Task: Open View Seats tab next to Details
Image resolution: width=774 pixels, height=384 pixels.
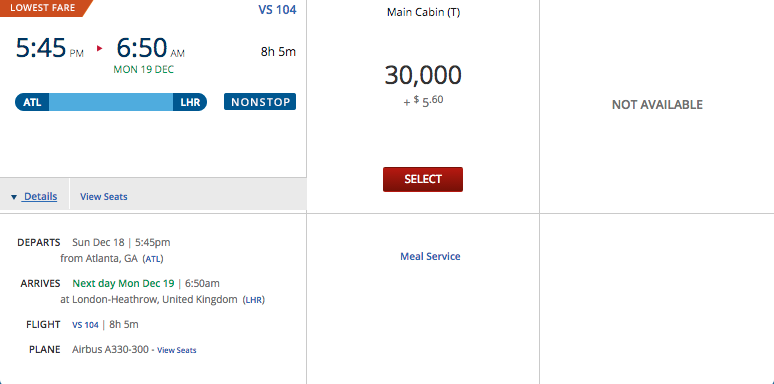Action: pyautogui.click(x=104, y=196)
